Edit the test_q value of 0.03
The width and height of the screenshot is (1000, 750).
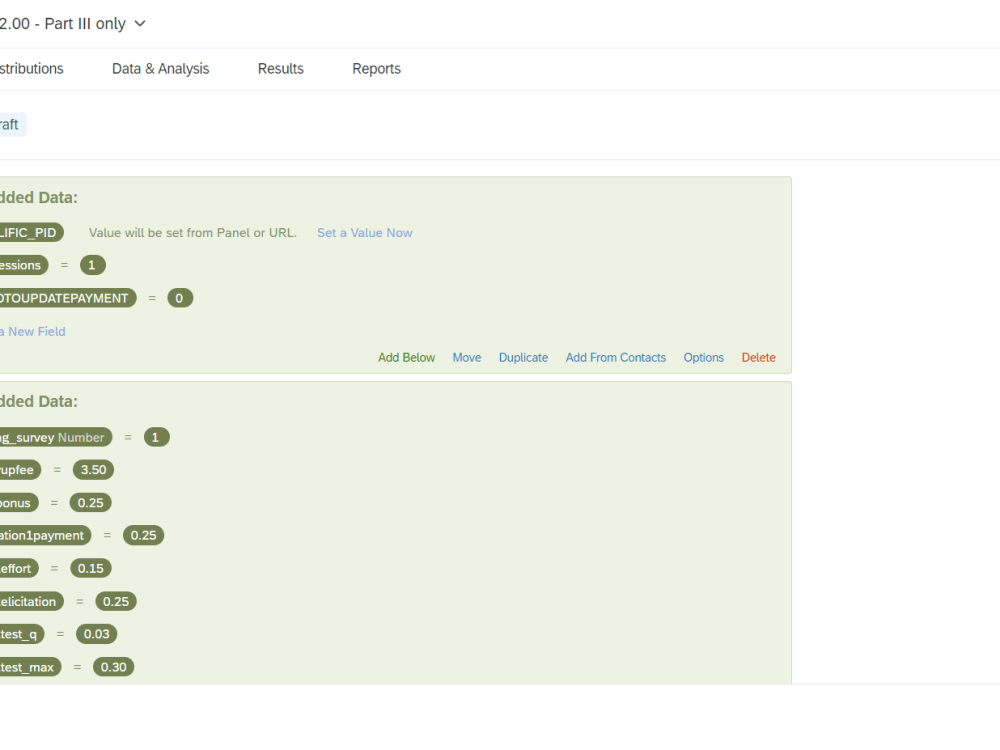point(96,633)
